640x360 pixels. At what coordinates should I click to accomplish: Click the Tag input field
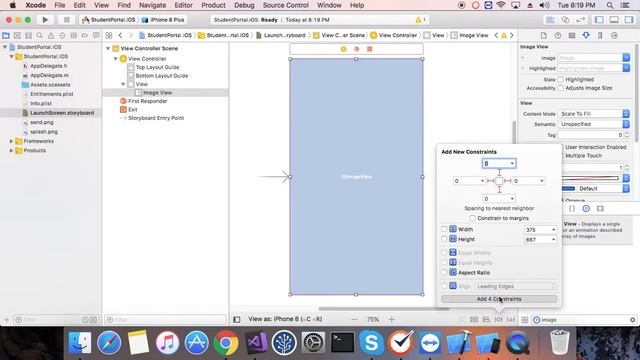[590, 135]
